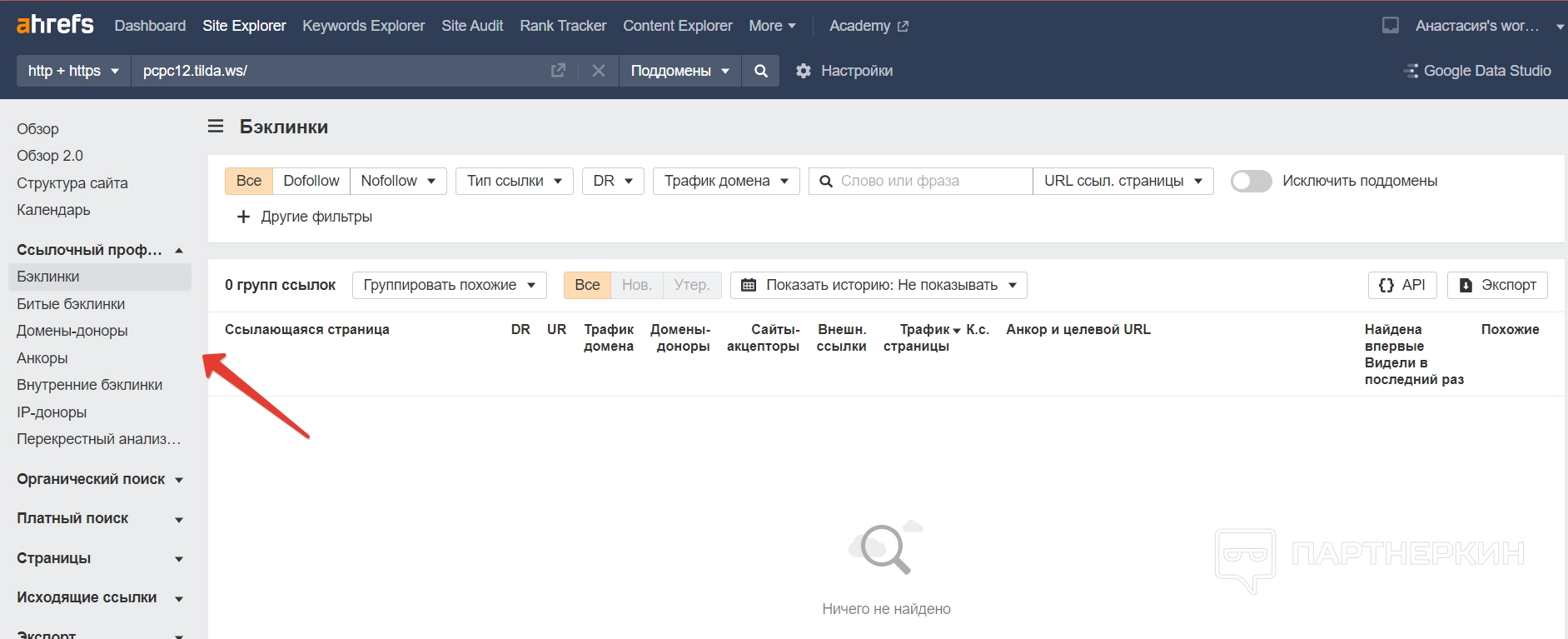Screen dimensions: 1568x639
Task: Click the Ahrefs logo
Action: (55, 25)
